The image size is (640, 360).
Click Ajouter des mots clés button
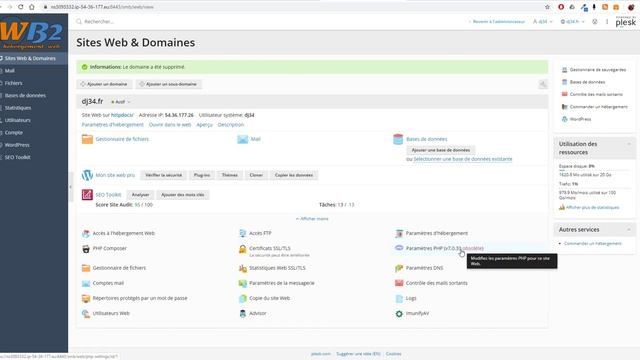click(x=182, y=195)
